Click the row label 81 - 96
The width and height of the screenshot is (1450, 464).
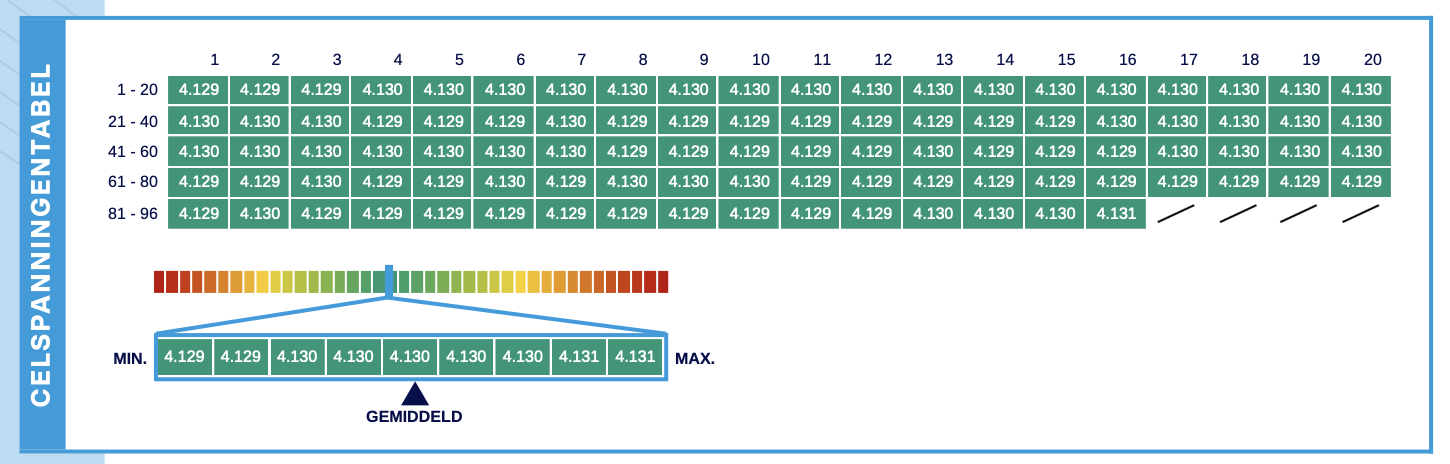(133, 214)
